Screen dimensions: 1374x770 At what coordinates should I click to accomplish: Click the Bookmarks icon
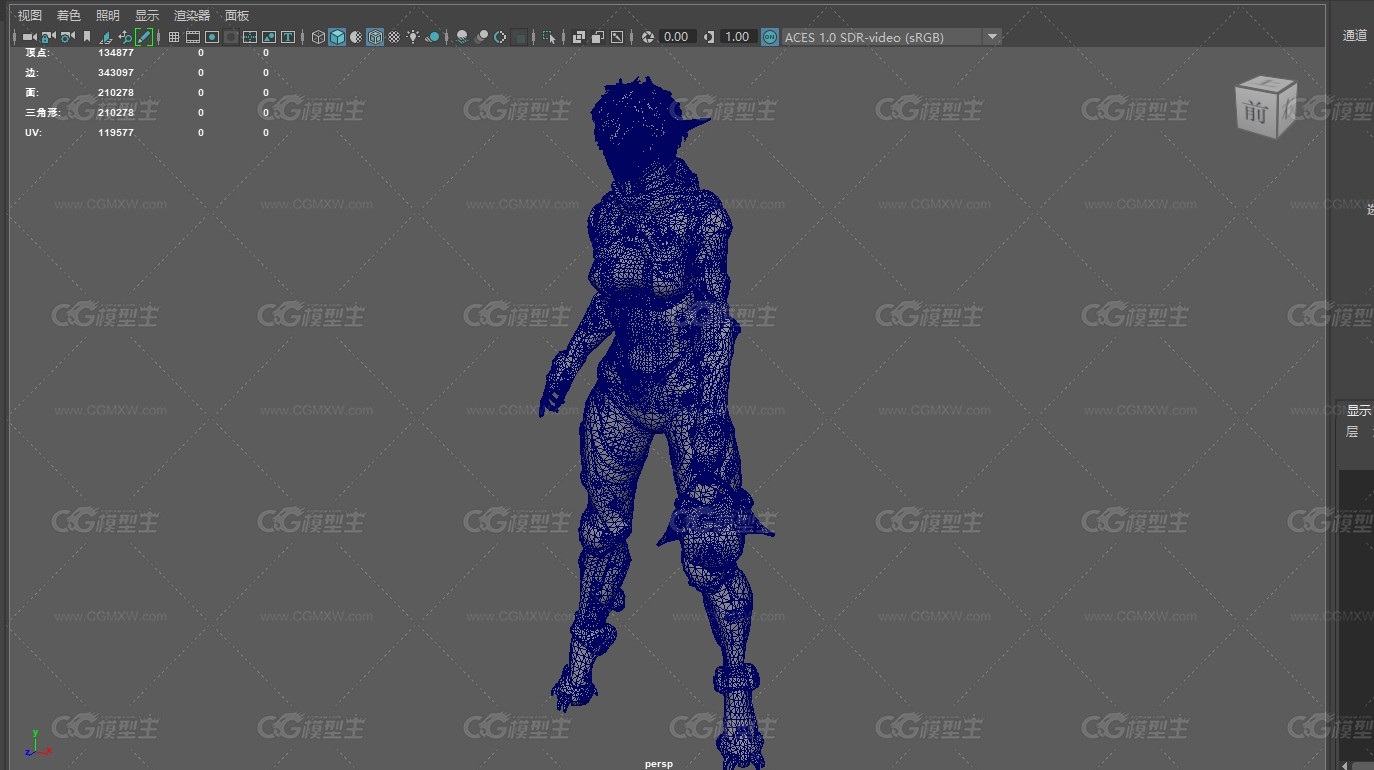(x=87, y=37)
